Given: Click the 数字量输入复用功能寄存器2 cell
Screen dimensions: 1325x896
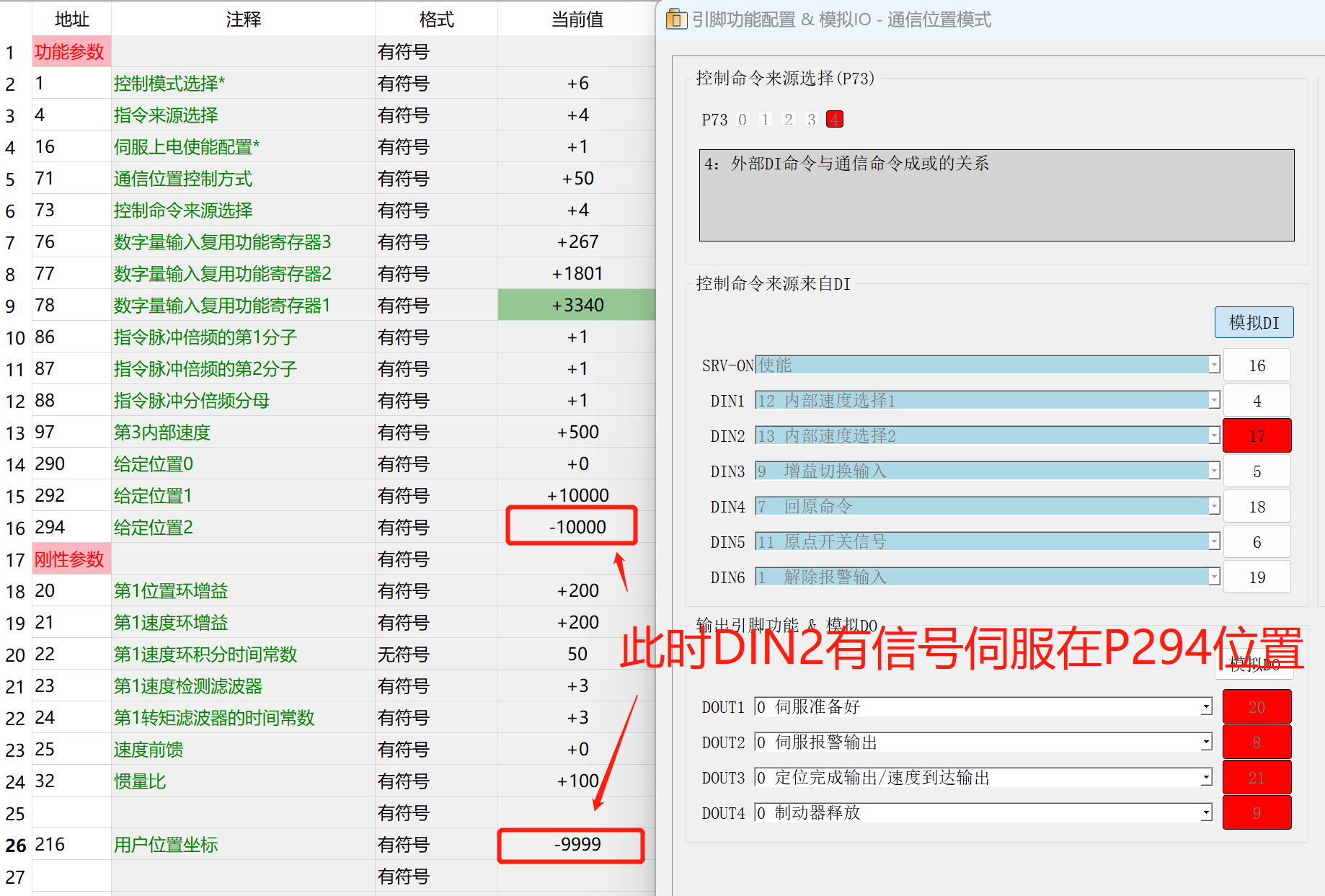Looking at the screenshot, I should [x=243, y=274].
